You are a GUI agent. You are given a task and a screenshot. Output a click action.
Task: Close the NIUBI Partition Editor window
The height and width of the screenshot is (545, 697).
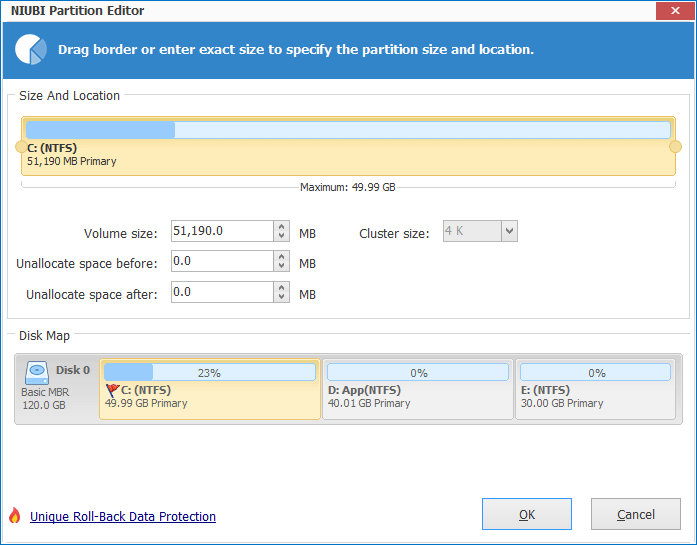tap(675, 11)
